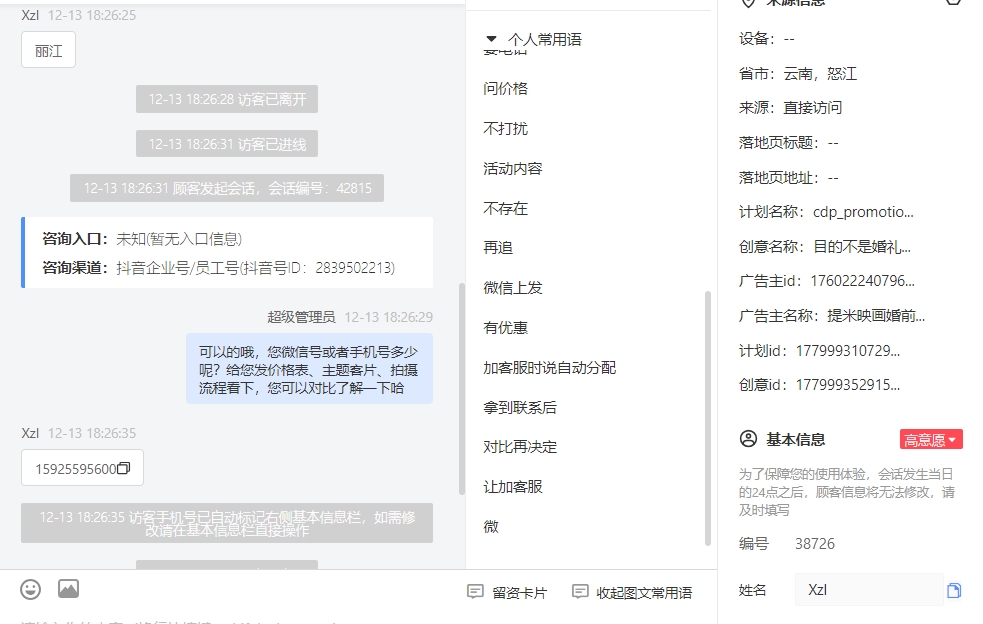
Task: Click the 创意id value
Action: pyautogui.click(x=848, y=385)
